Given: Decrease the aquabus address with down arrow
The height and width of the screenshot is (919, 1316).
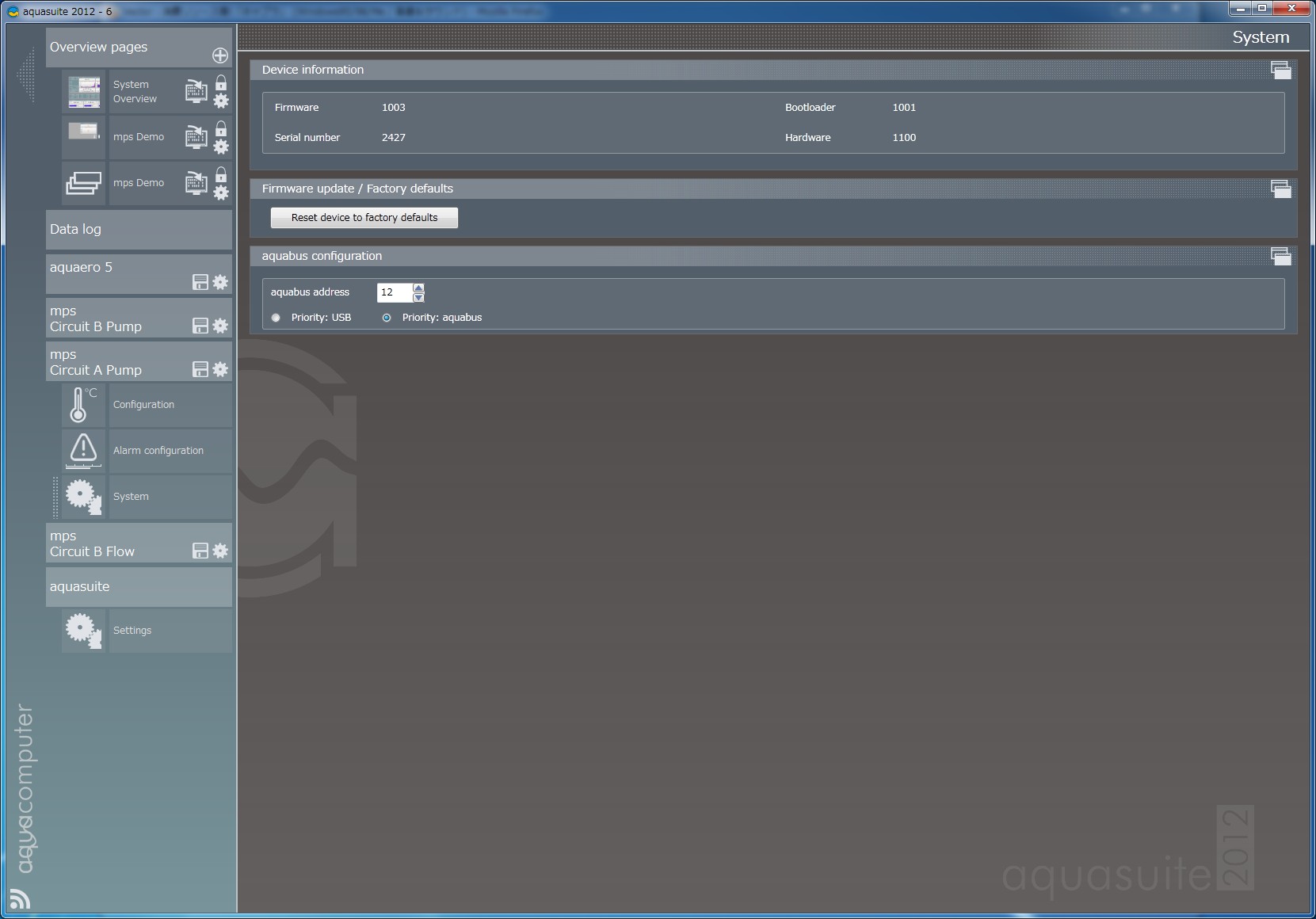Looking at the screenshot, I should (418, 298).
